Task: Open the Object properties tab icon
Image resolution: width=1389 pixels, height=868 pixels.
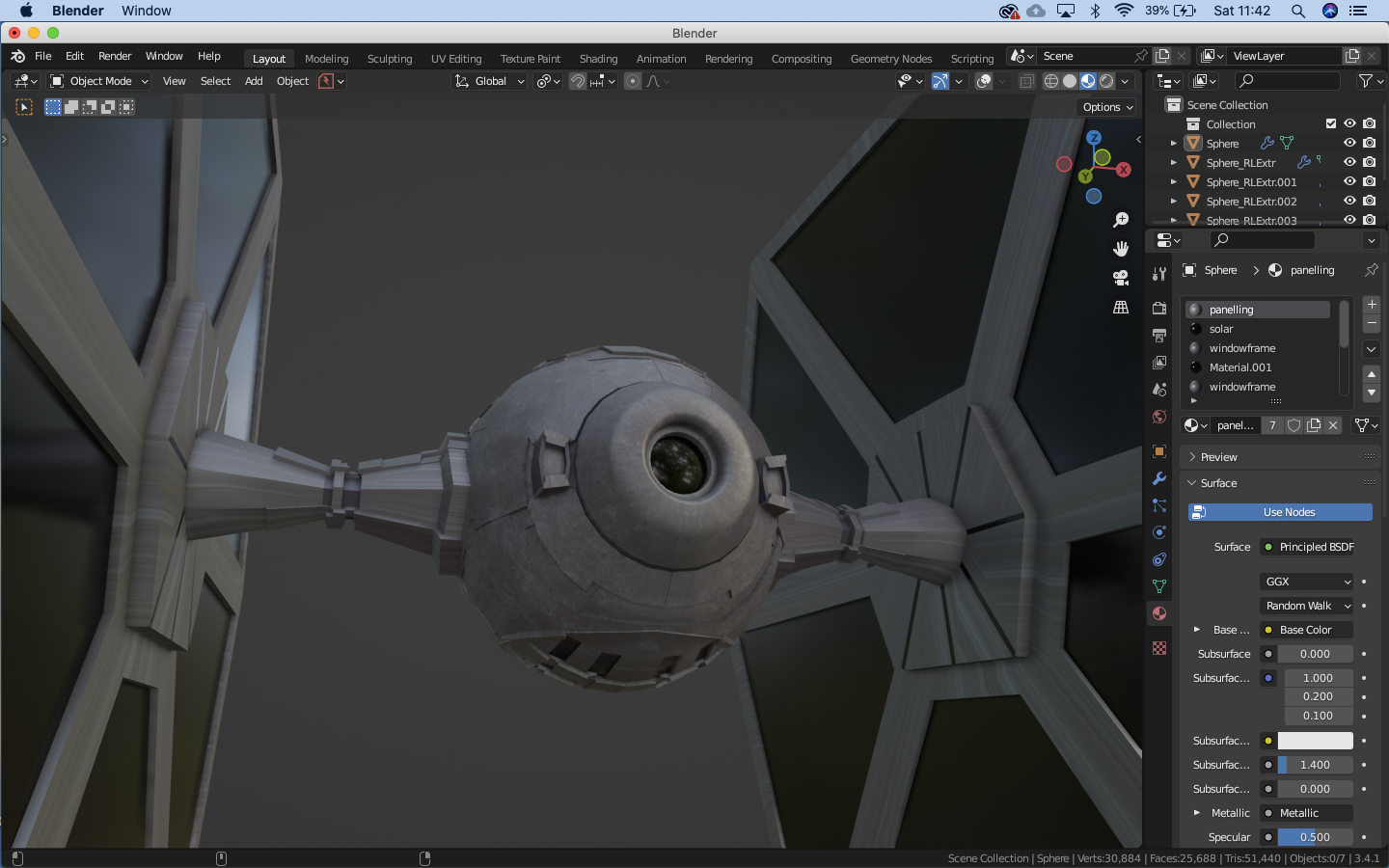Action: (x=1159, y=450)
